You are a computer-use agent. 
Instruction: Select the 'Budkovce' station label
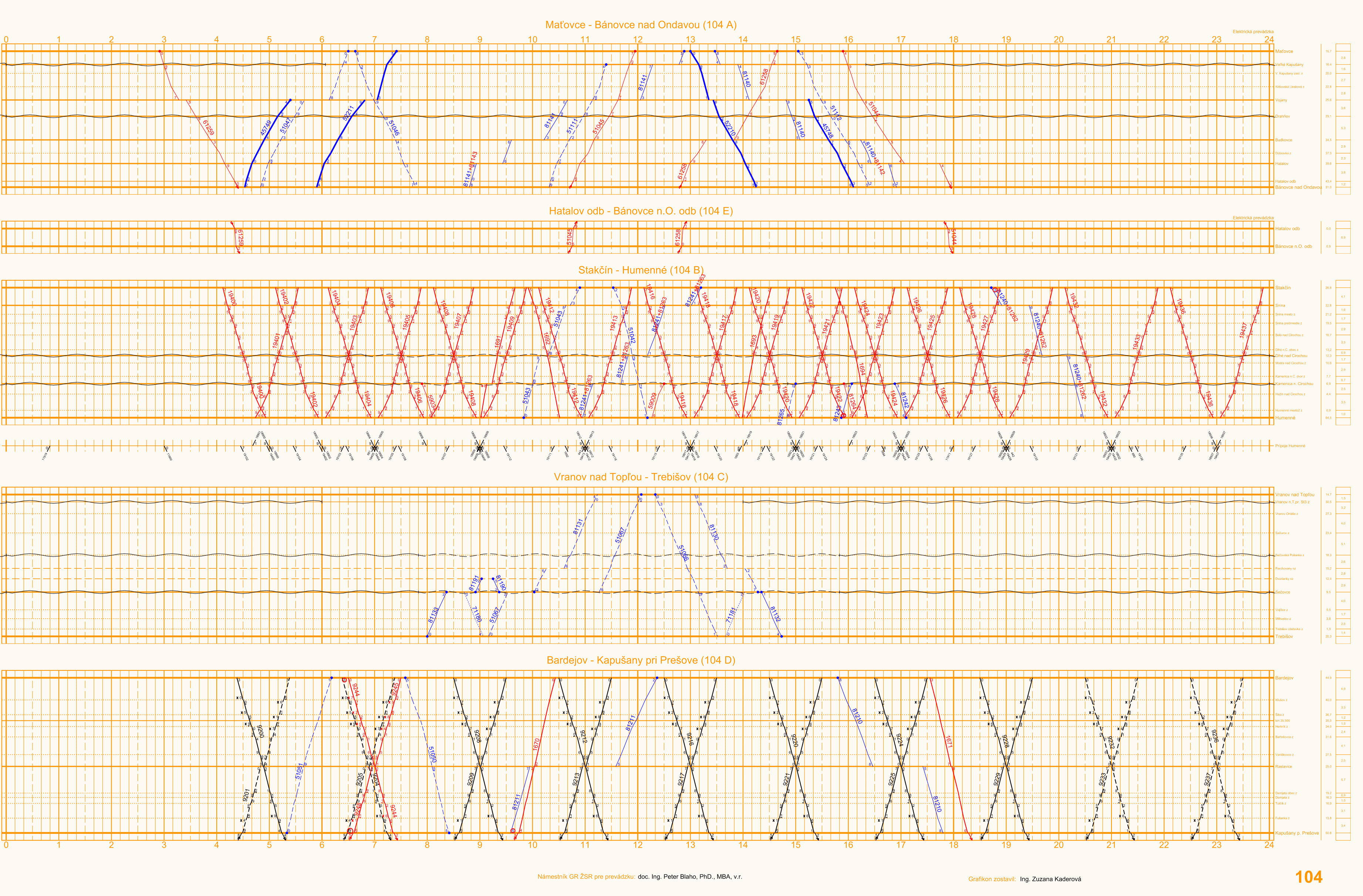click(x=1283, y=140)
